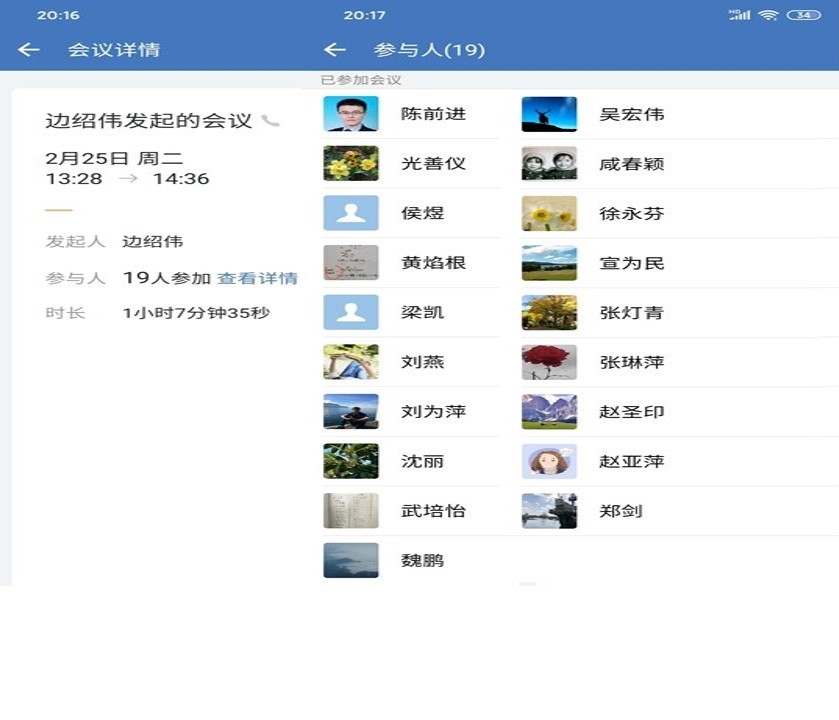Tap back arrow beside 会议详情 title
839x720 pixels.
[x=29, y=50]
